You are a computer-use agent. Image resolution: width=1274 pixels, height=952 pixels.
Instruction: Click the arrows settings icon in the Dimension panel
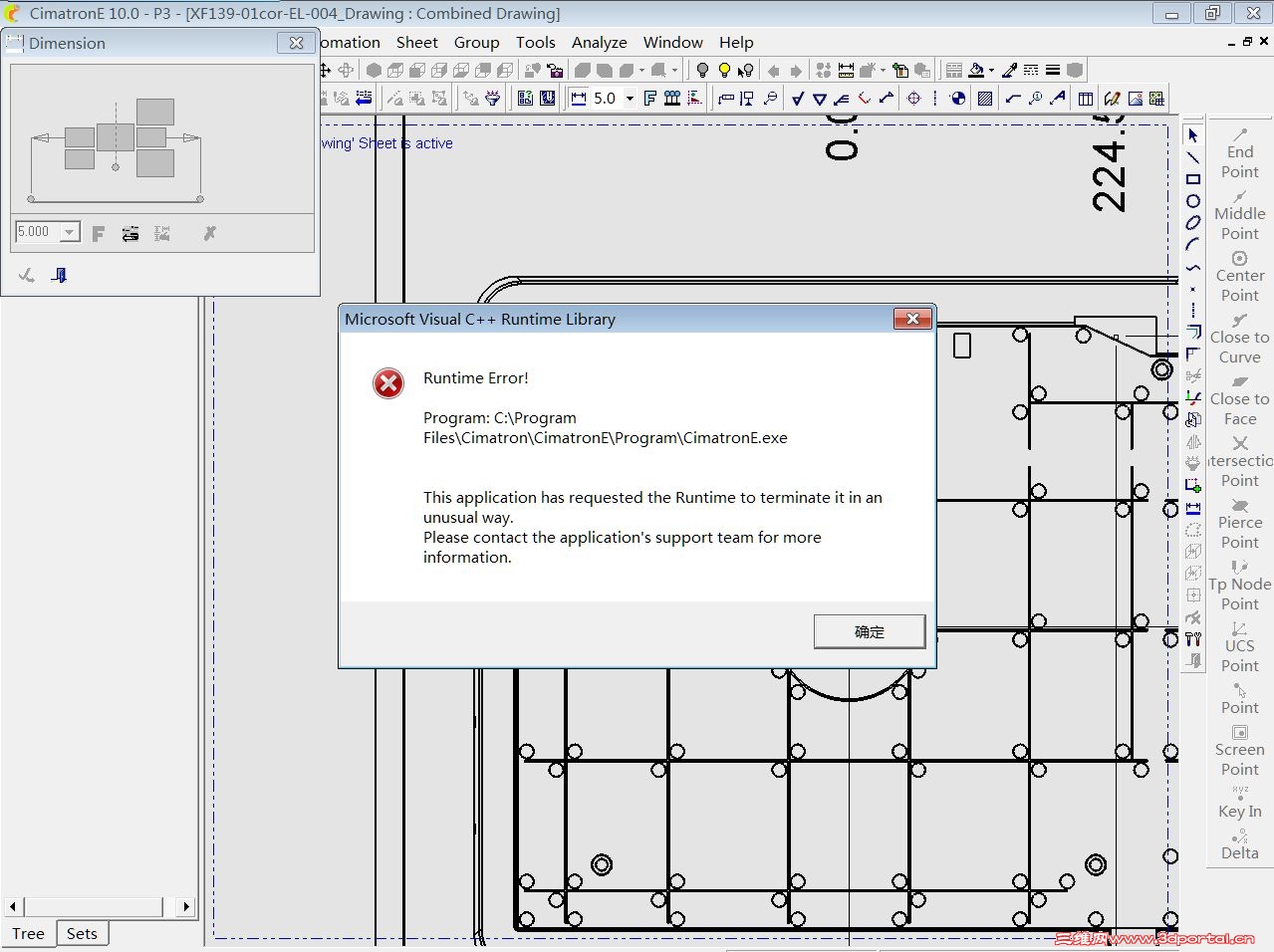130,233
